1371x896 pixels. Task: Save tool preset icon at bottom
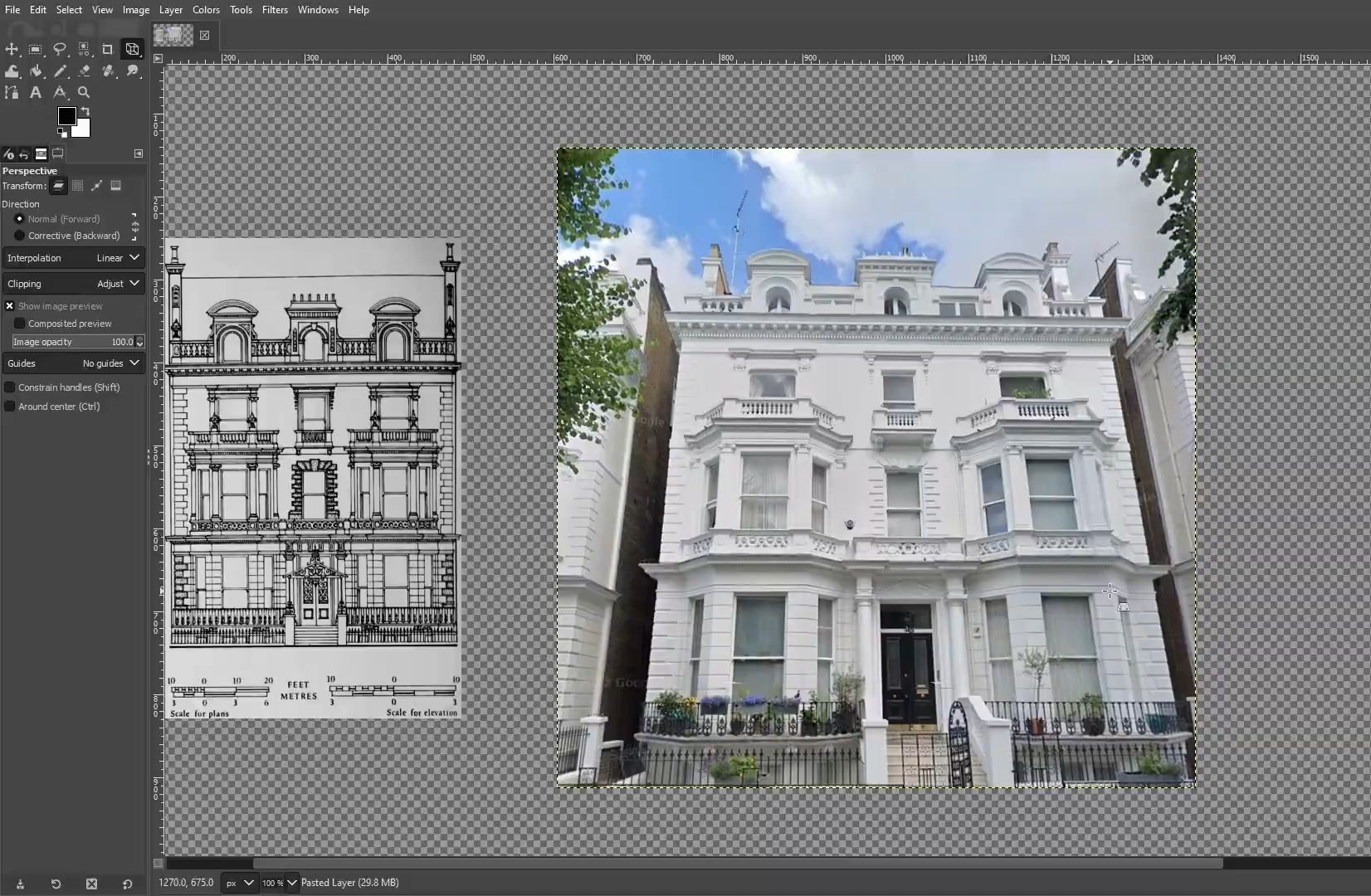(x=20, y=884)
